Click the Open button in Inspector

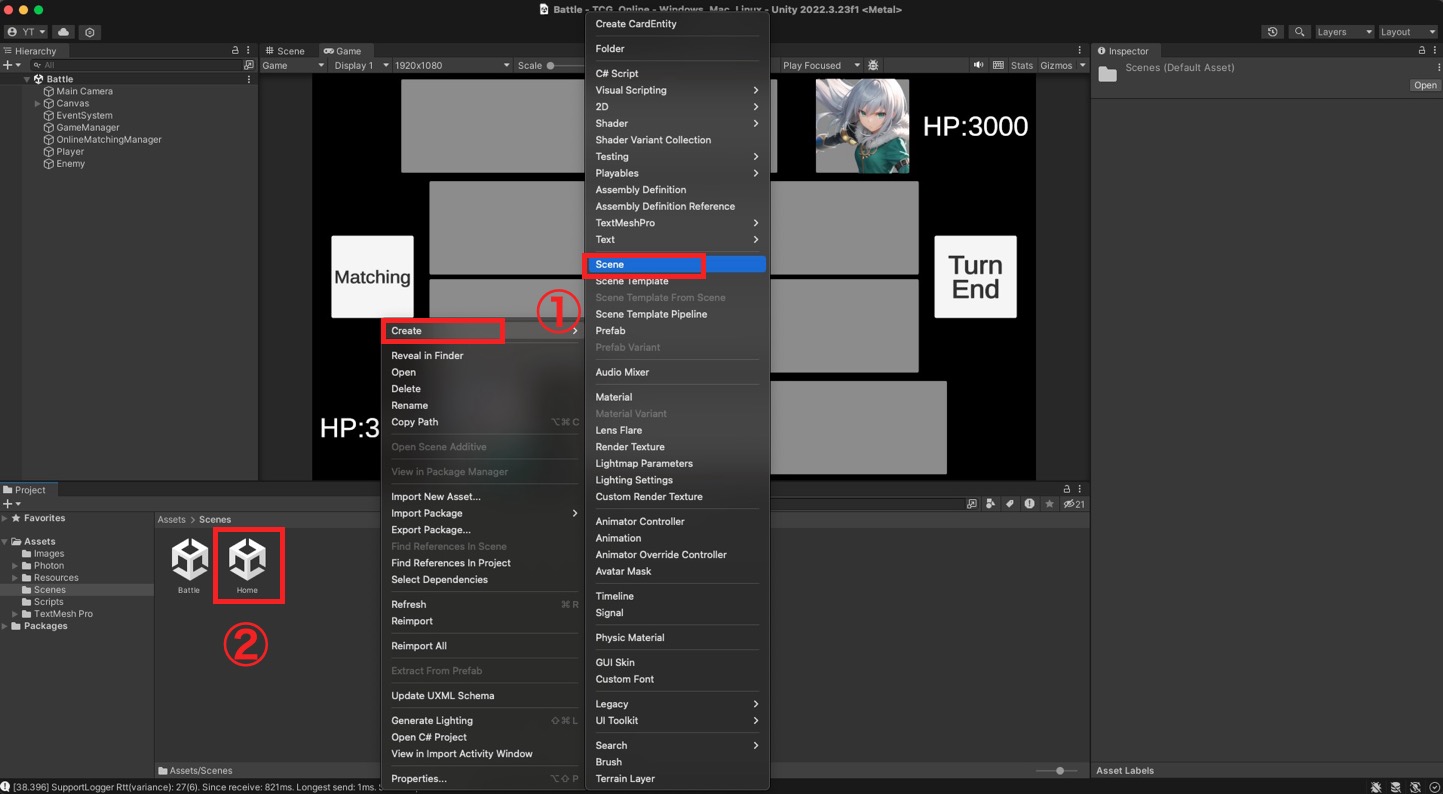click(1424, 85)
